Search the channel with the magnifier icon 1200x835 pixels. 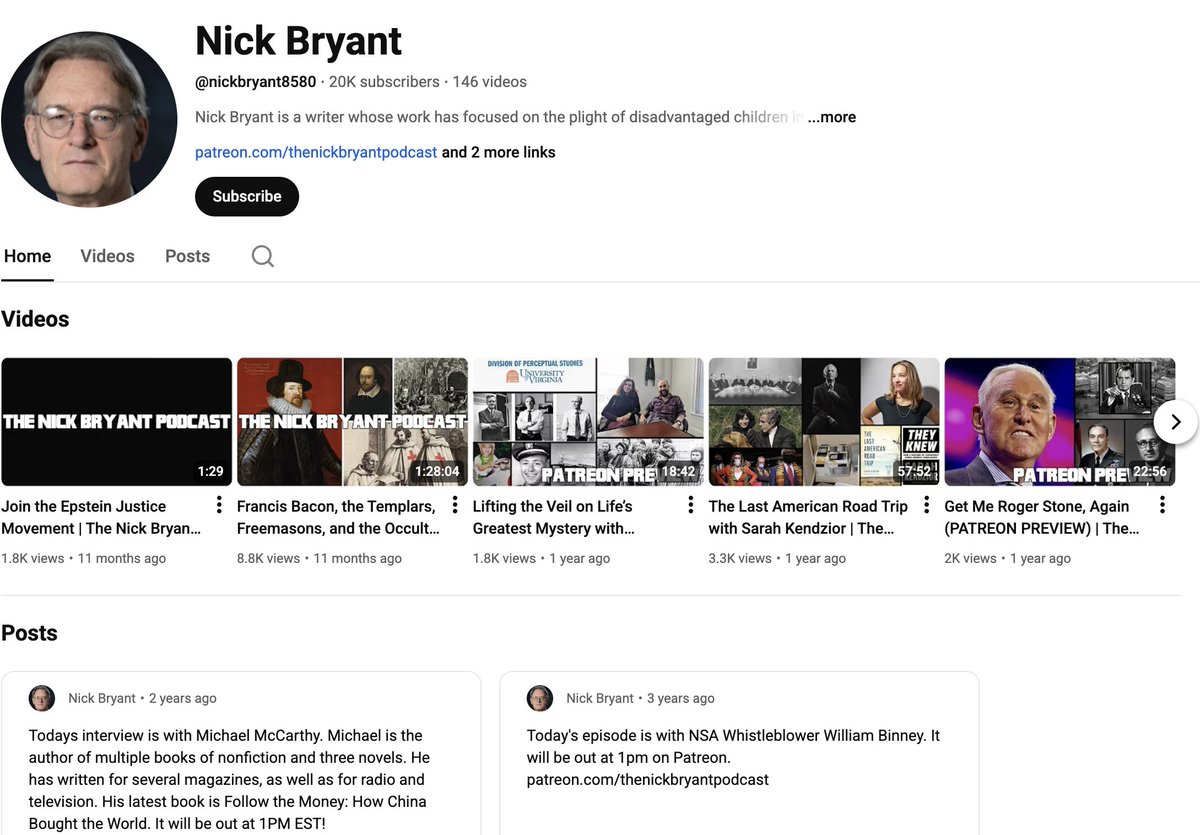click(x=262, y=256)
